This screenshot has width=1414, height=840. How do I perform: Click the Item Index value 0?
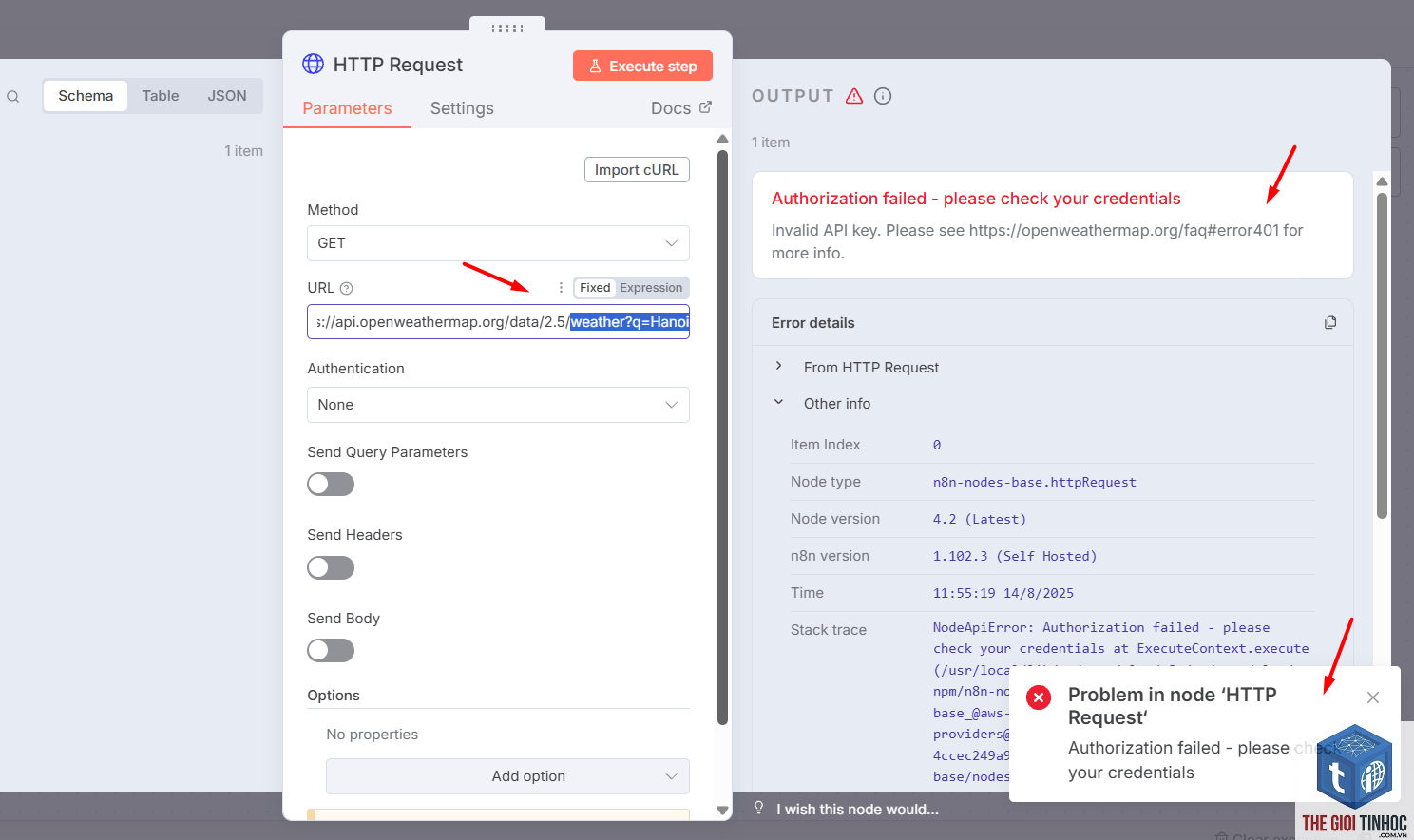click(x=937, y=445)
